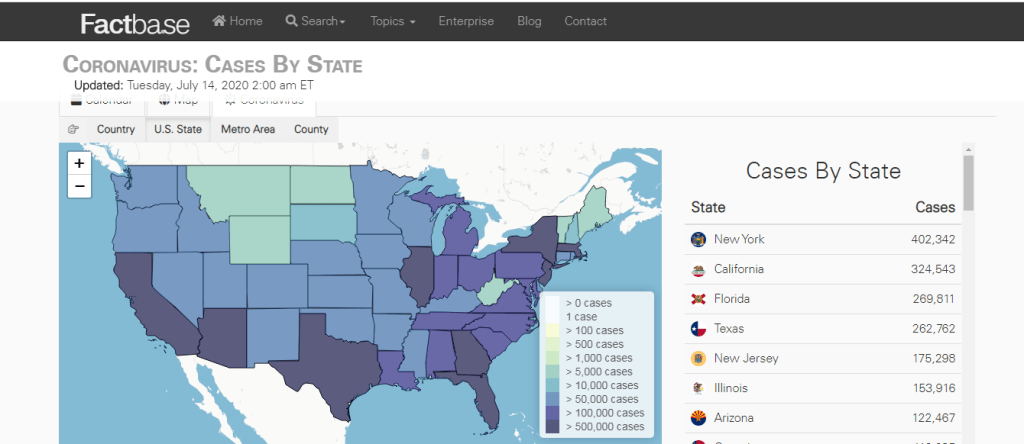Click the Florida flag icon

coord(698,299)
